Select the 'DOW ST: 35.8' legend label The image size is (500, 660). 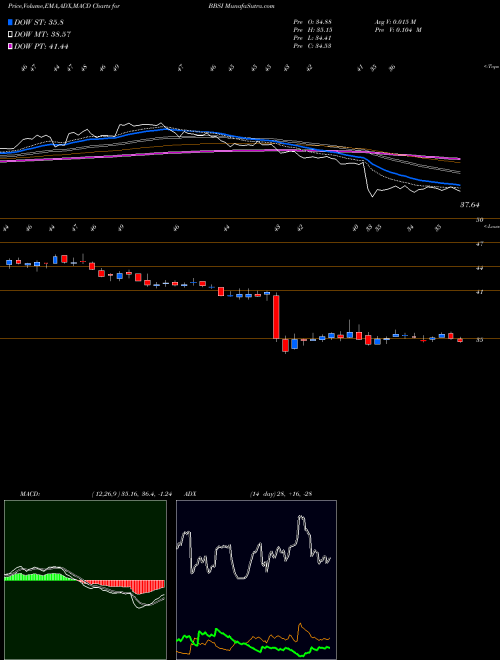(39, 22)
